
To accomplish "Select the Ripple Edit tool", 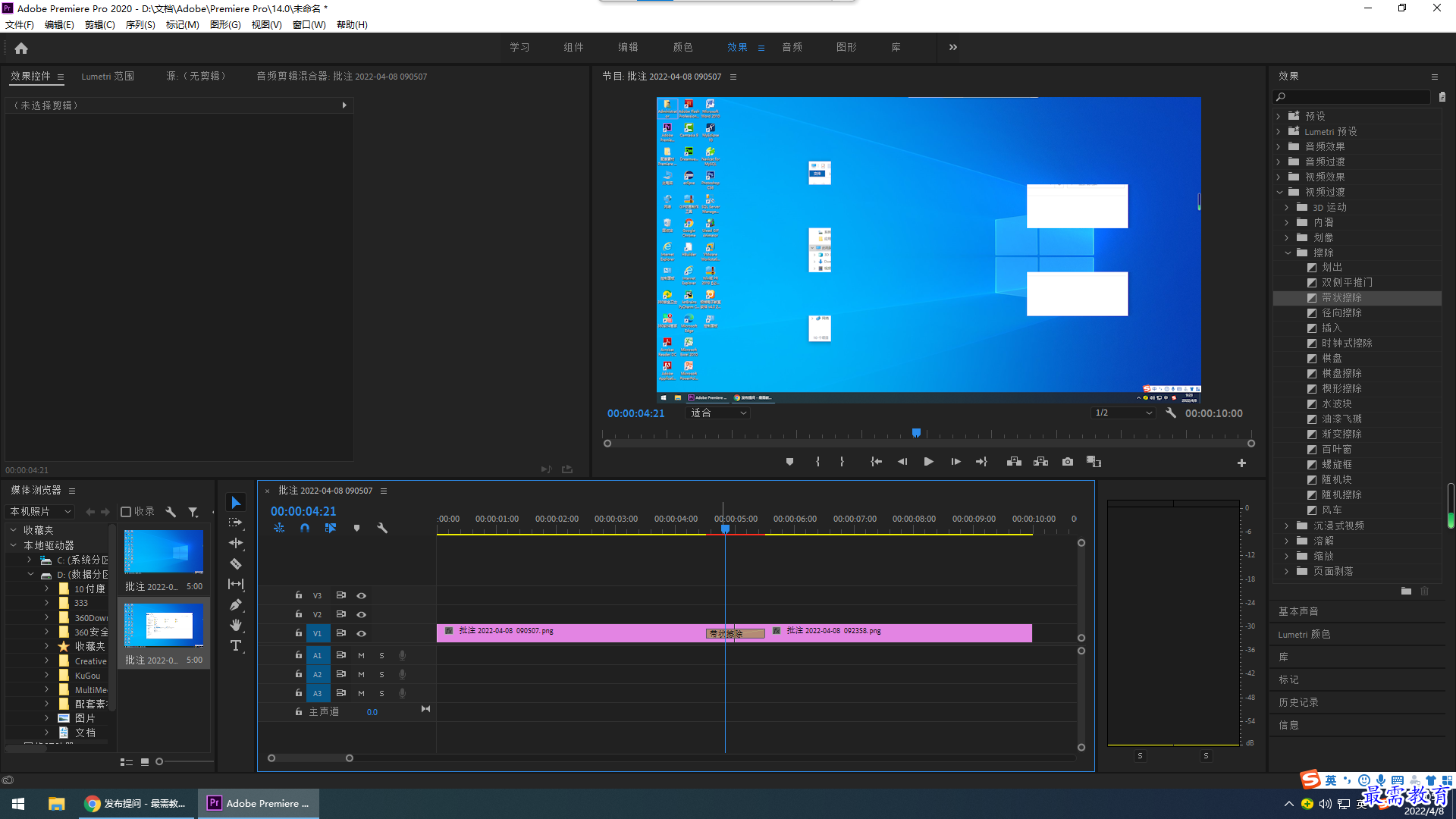I will pyautogui.click(x=236, y=543).
